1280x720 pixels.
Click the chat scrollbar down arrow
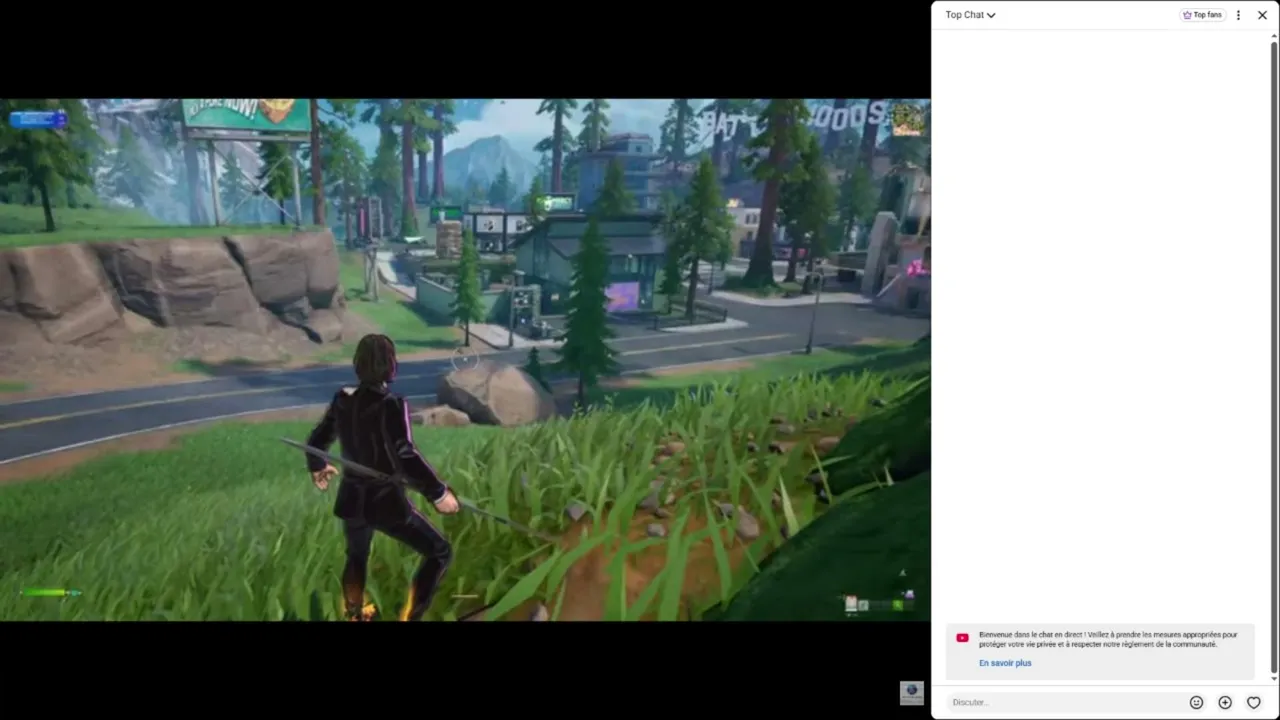(x=1274, y=678)
